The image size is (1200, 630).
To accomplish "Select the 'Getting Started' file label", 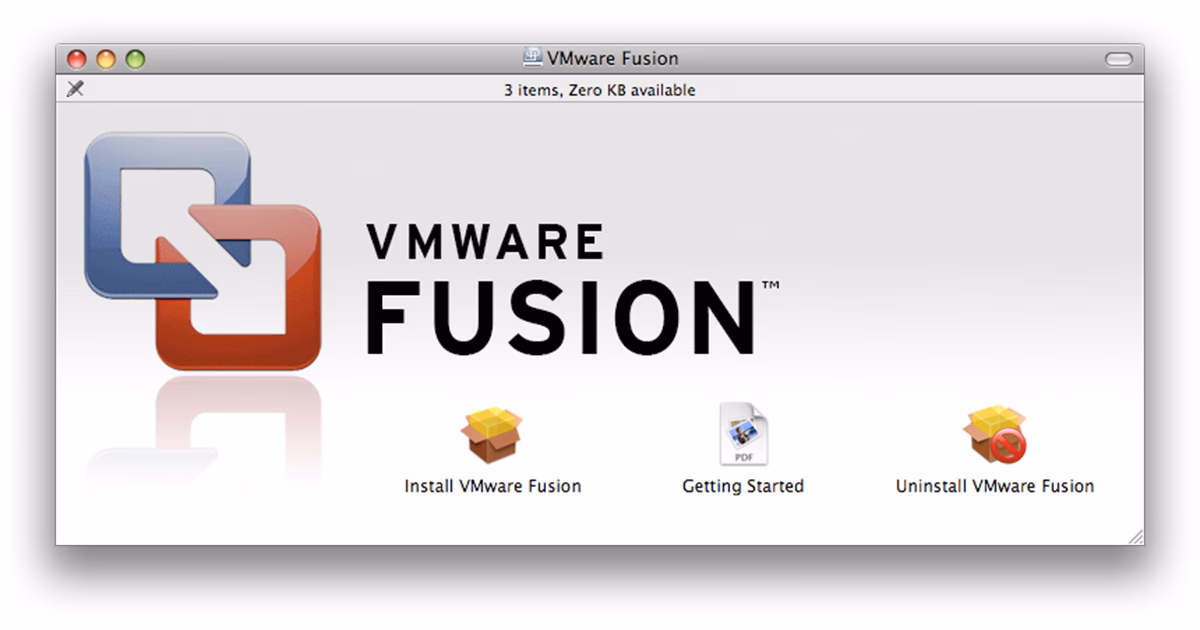I will click(x=743, y=486).
